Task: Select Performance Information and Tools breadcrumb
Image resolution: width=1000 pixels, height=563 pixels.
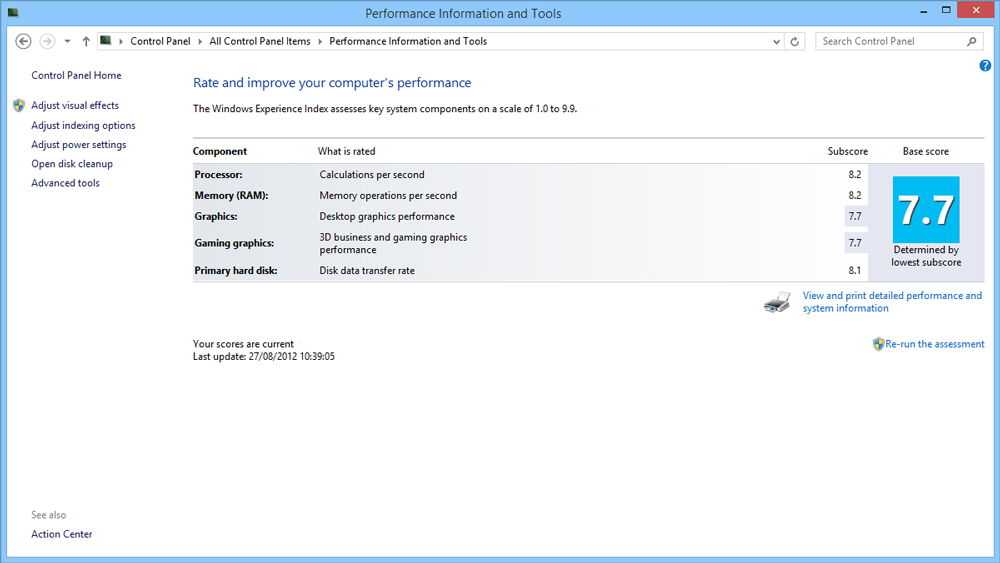Action: tap(408, 41)
